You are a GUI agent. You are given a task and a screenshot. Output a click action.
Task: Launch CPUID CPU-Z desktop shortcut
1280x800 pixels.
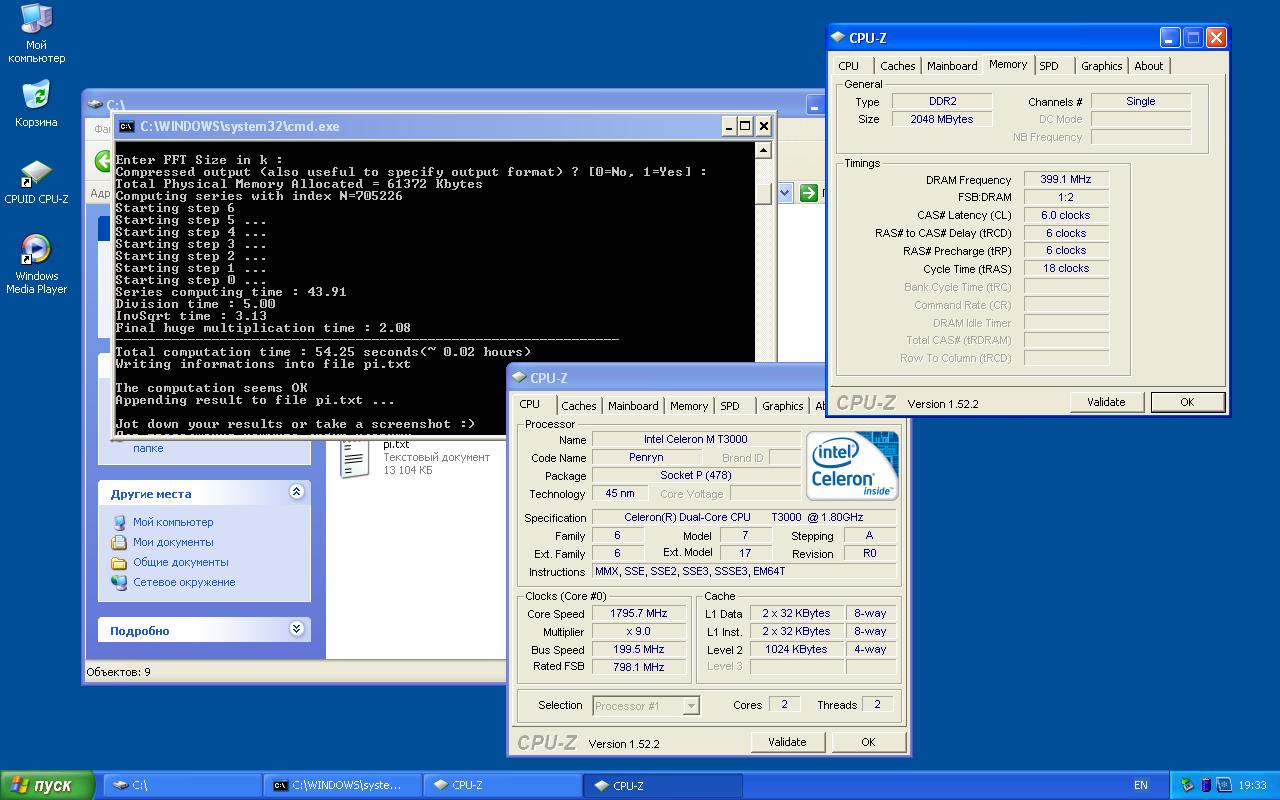pos(36,174)
